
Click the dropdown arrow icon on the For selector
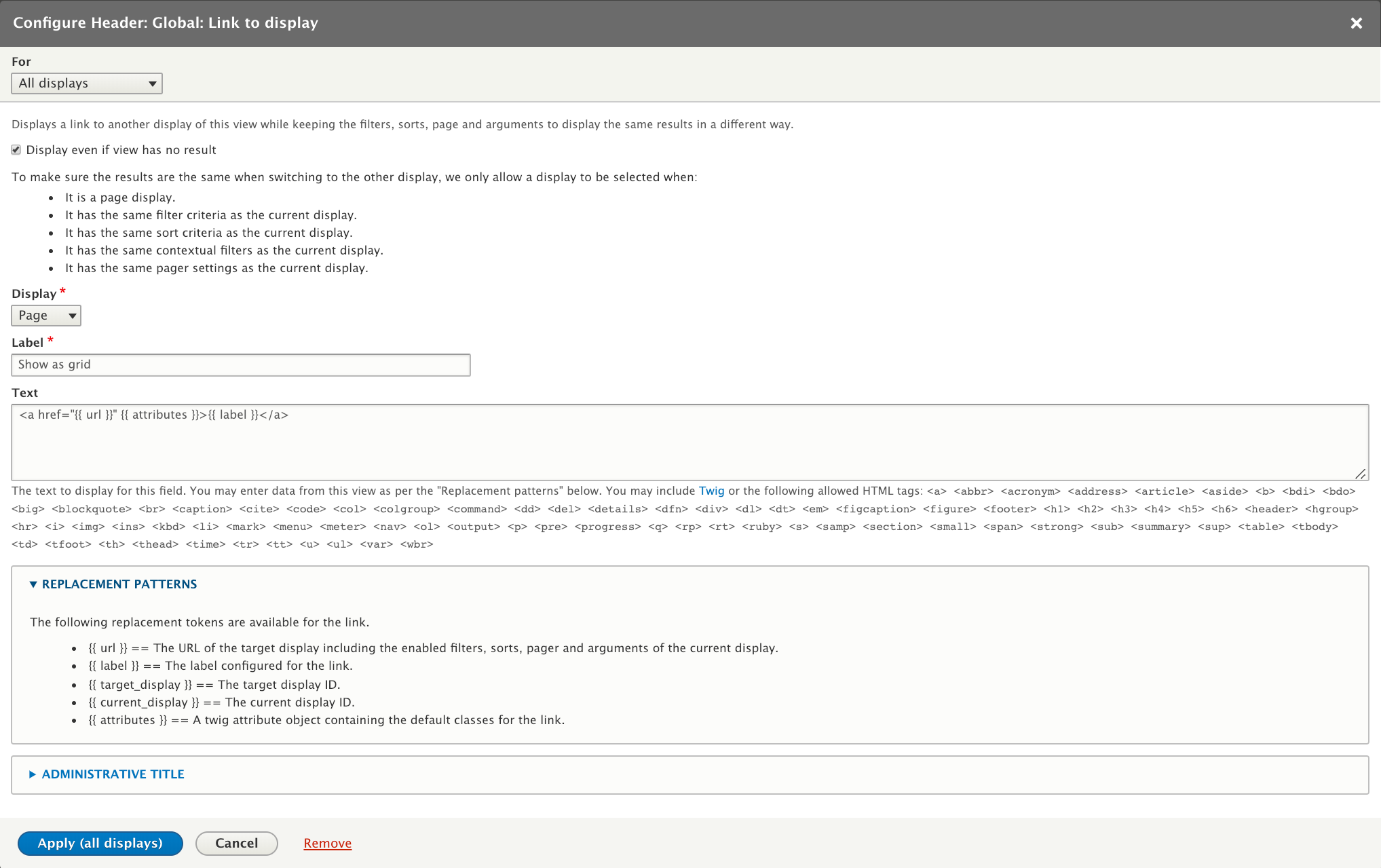pyautogui.click(x=152, y=83)
